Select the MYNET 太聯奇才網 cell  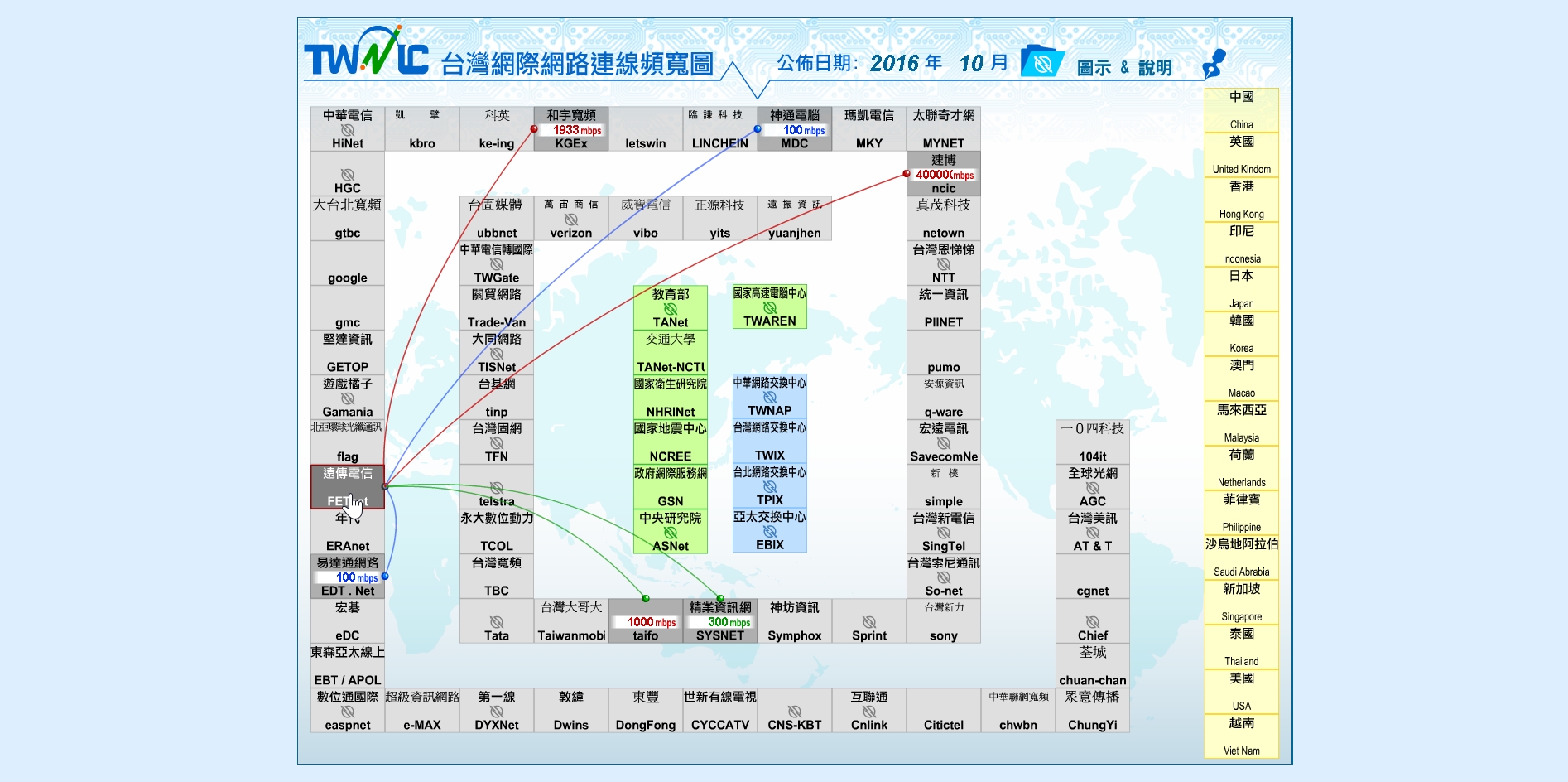coord(944,129)
